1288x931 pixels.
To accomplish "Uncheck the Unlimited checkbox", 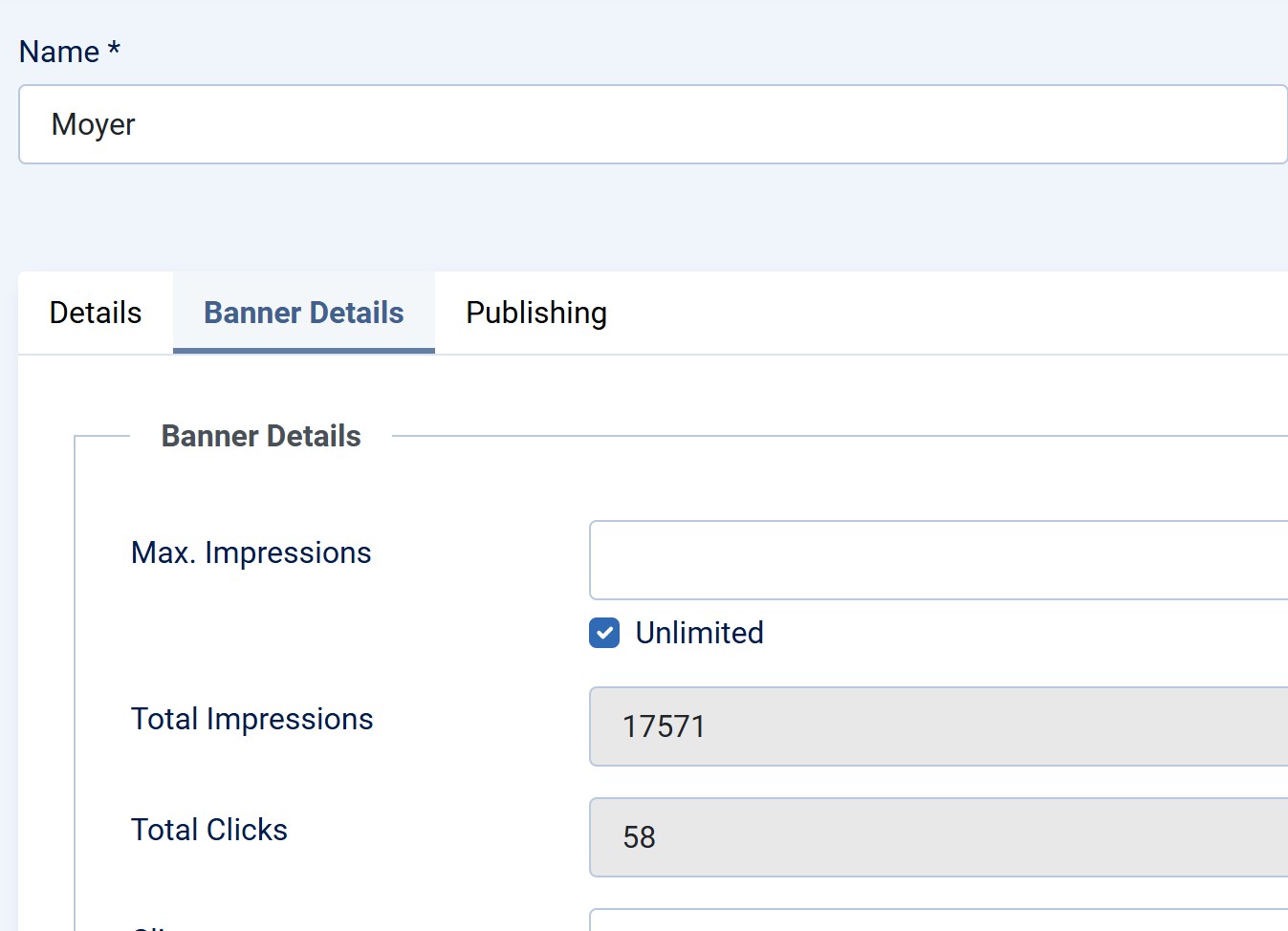I will click(x=604, y=633).
